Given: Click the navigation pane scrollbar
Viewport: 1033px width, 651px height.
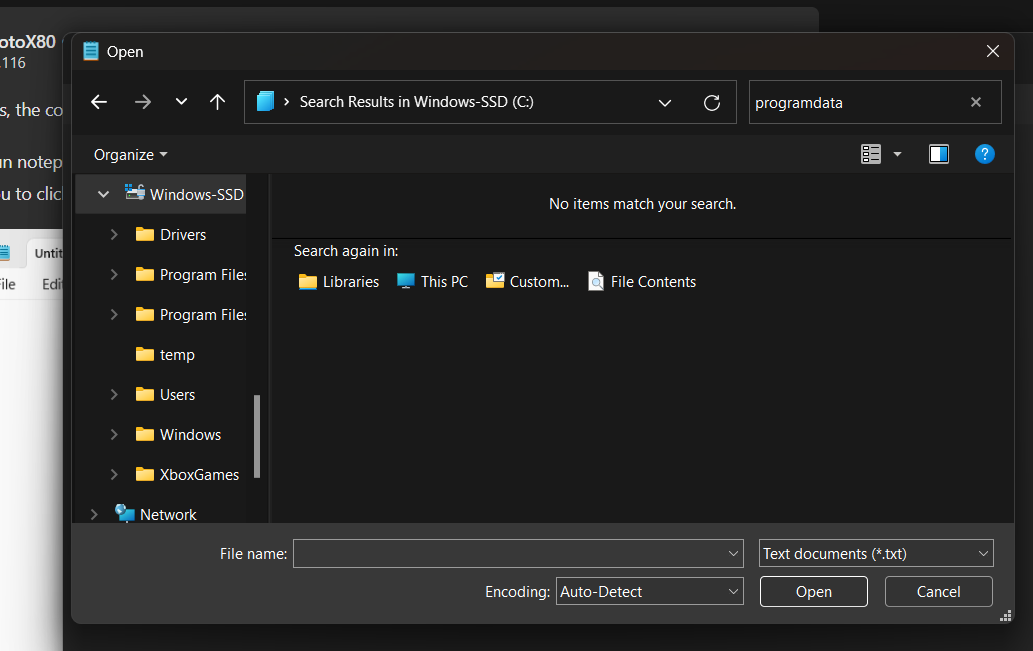Looking at the screenshot, I should pos(257,436).
